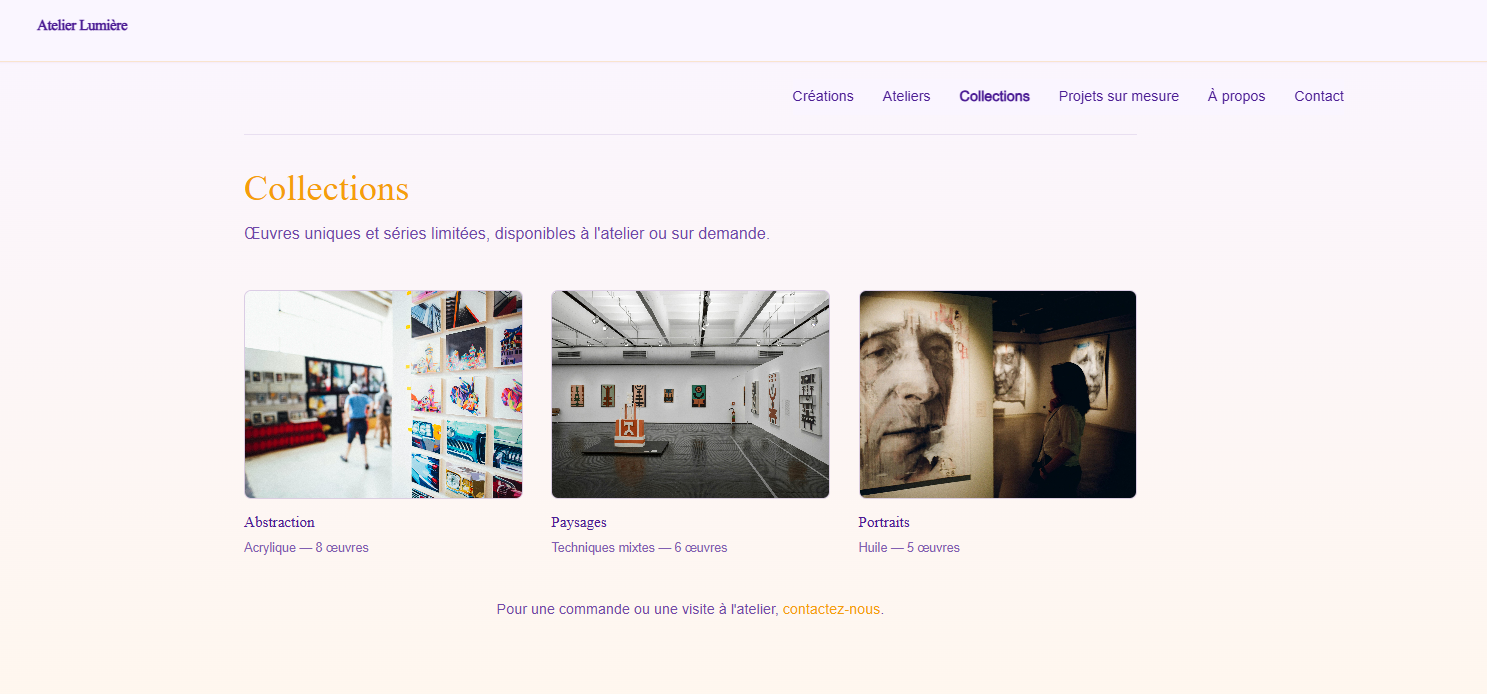Open Projets sur mesure in navigation
Screen dimensions: 1487x694
1118,96
